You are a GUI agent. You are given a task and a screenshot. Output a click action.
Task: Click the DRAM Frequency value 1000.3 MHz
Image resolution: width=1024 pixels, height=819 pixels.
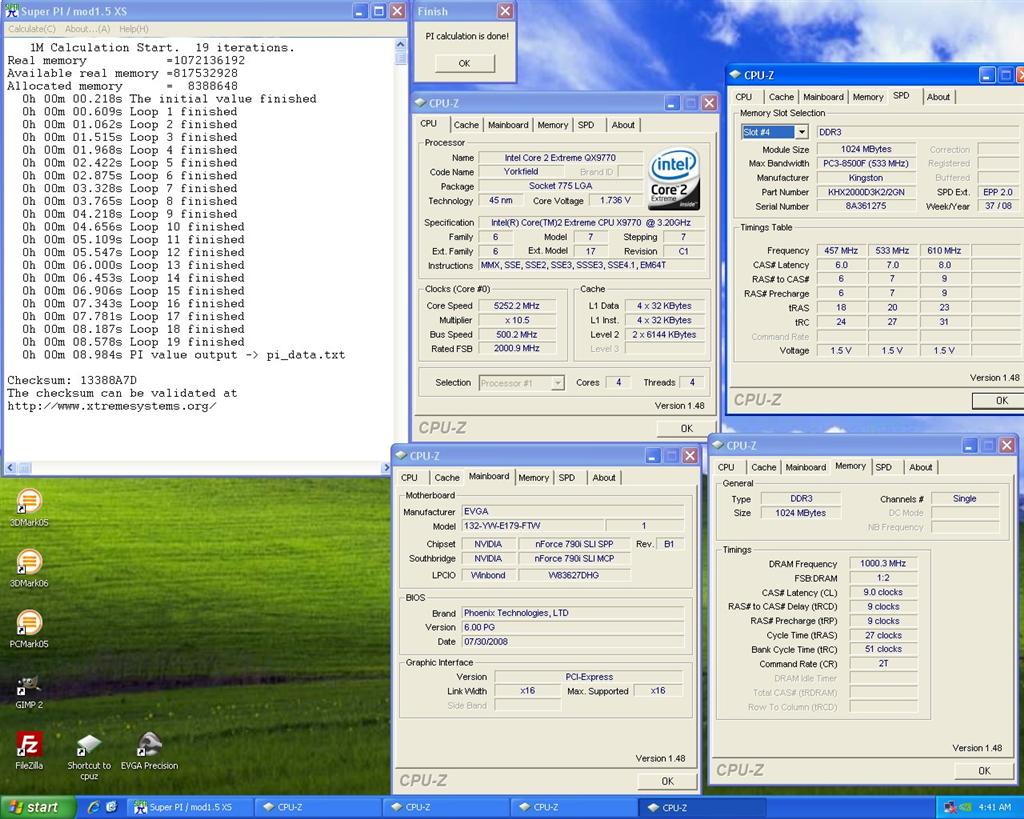tap(883, 563)
